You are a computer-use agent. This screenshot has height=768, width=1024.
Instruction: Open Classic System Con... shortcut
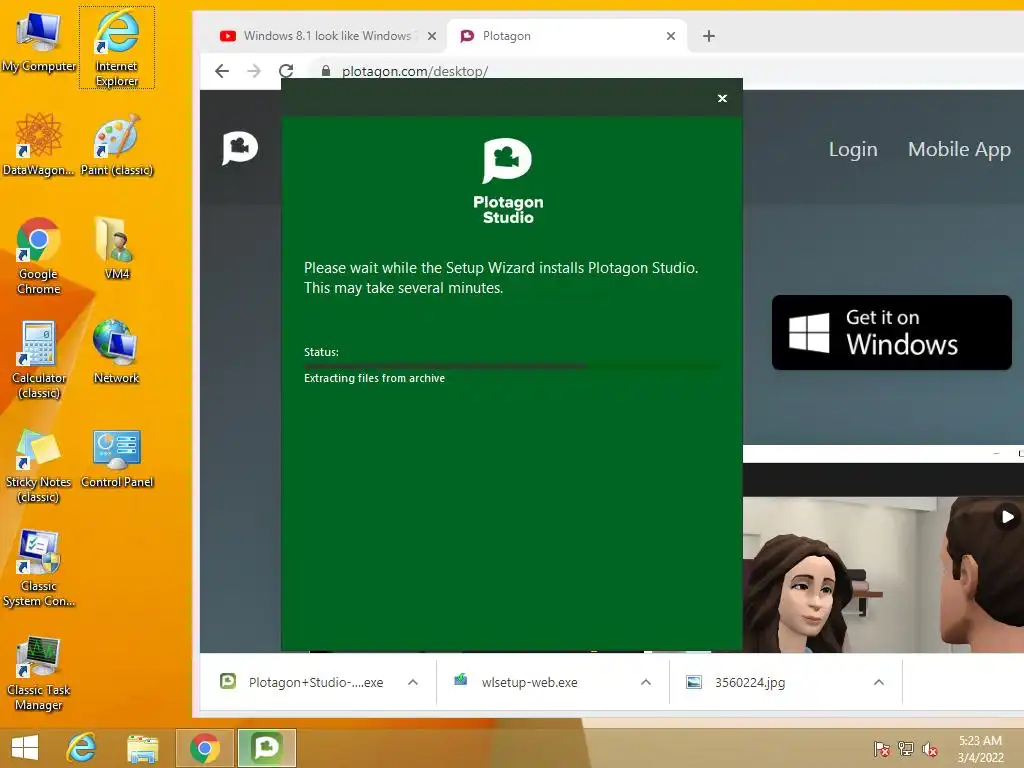[x=39, y=568]
